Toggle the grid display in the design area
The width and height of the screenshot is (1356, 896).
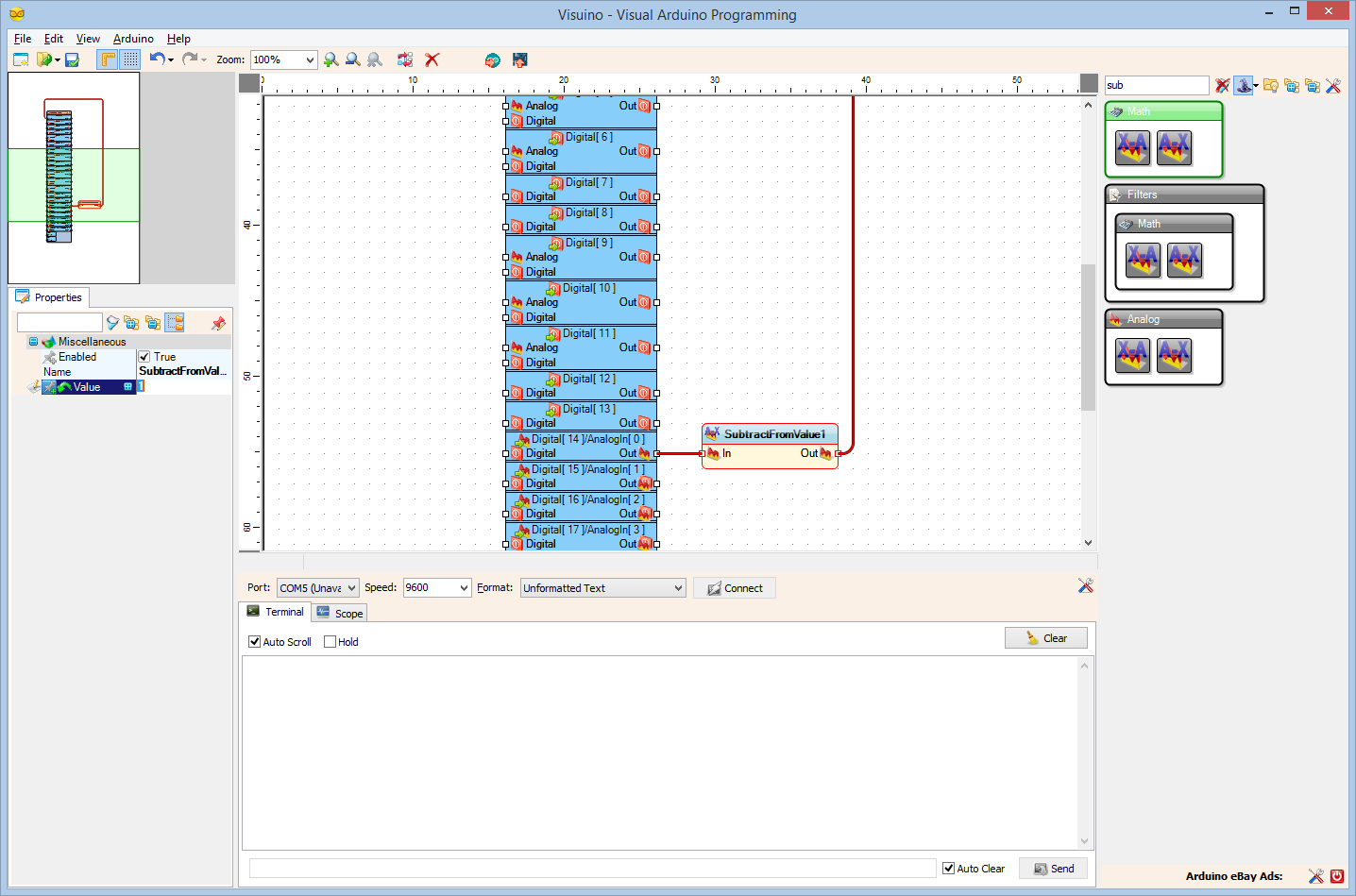(x=129, y=59)
